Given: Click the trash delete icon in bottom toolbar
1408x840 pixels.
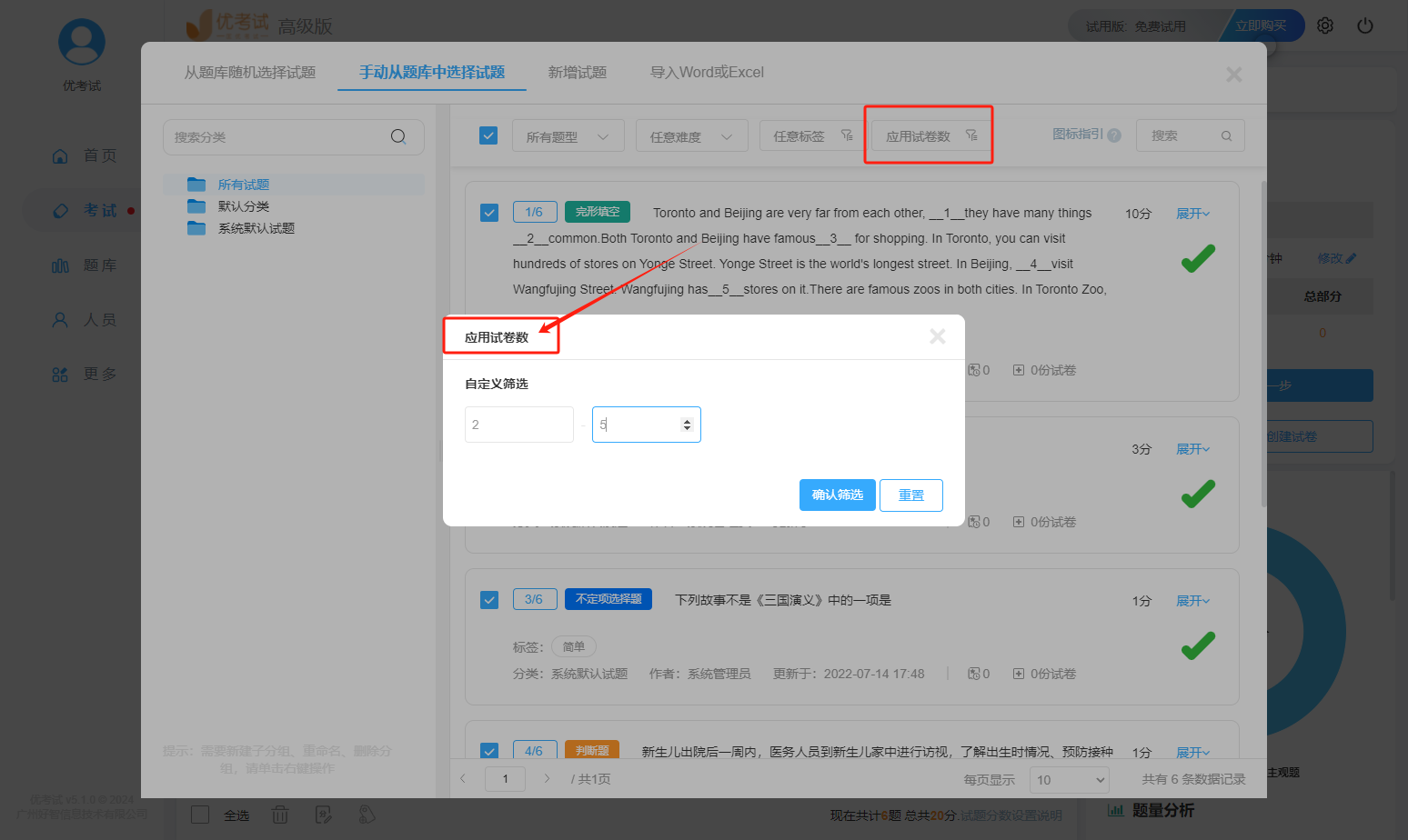Looking at the screenshot, I should click(x=280, y=815).
